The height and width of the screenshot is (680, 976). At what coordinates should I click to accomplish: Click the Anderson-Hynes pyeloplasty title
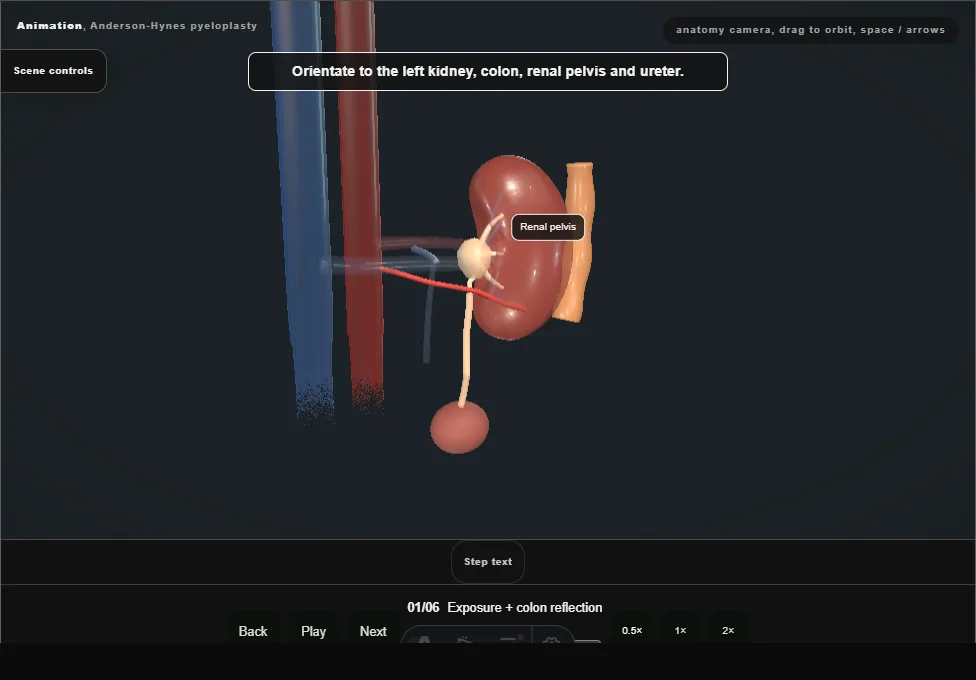pos(174,26)
